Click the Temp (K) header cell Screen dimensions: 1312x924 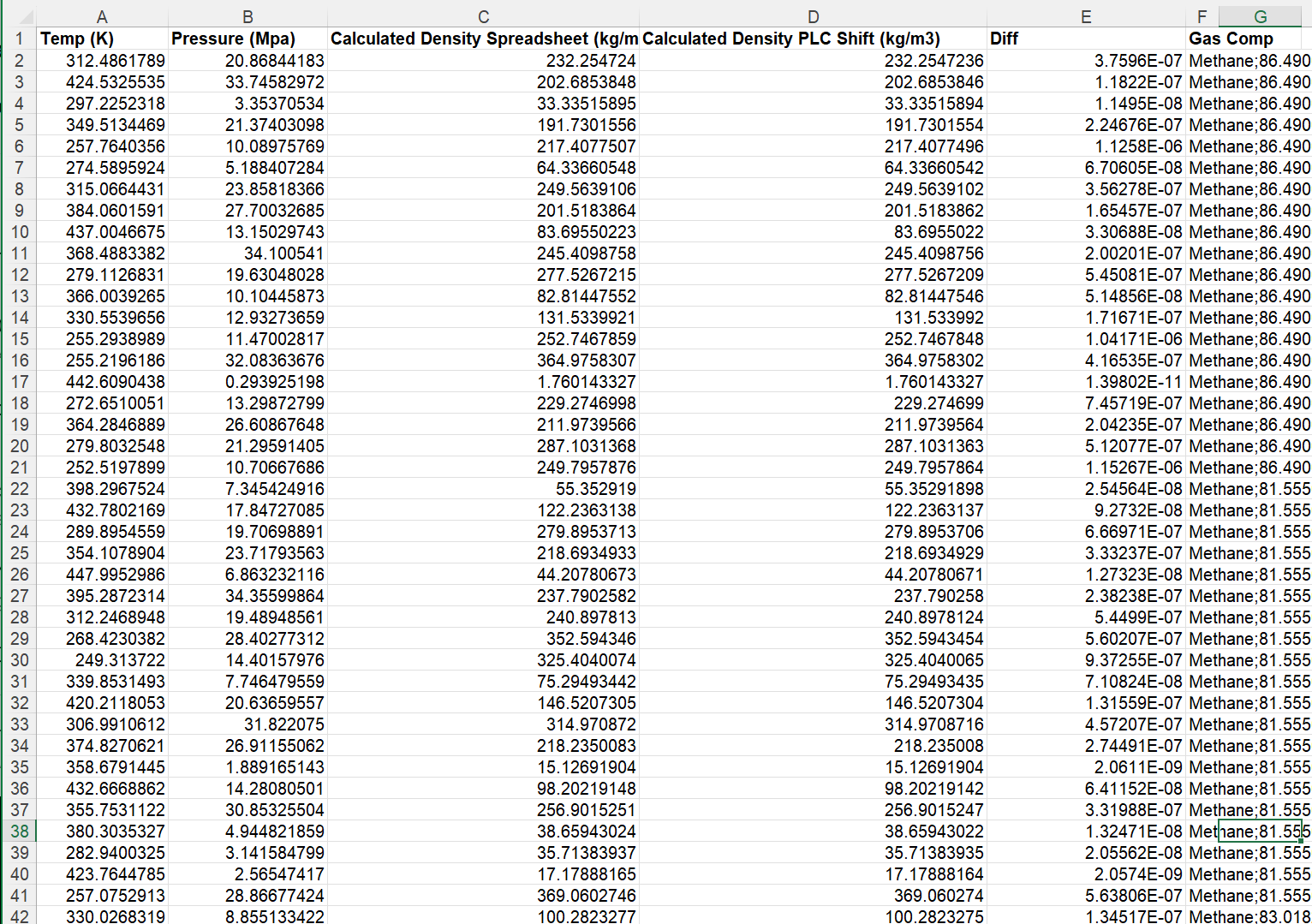102,39
